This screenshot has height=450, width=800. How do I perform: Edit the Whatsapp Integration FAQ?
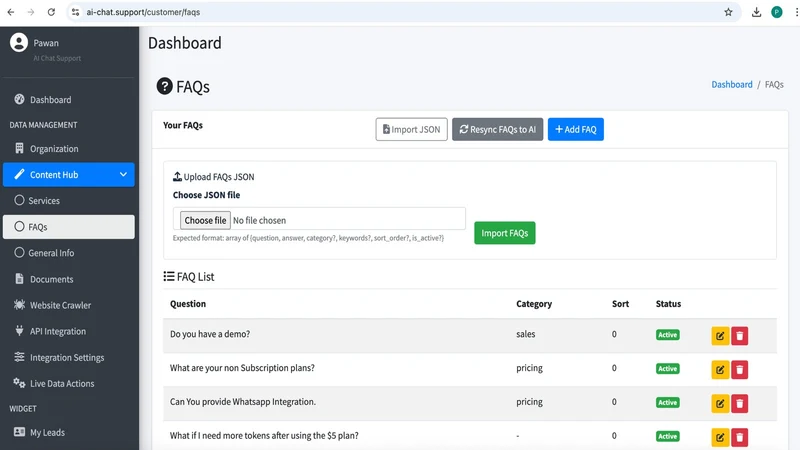point(720,404)
